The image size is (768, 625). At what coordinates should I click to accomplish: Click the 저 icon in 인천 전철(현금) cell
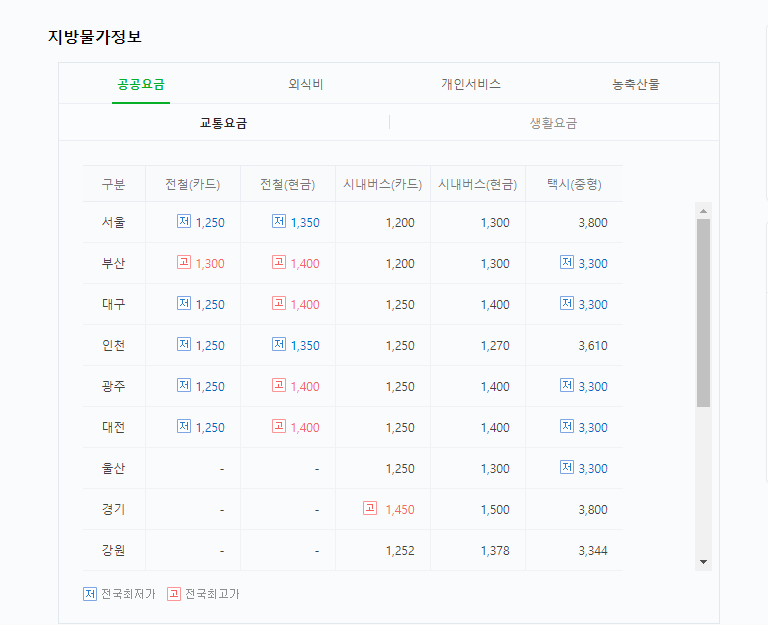(x=279, y=344)
